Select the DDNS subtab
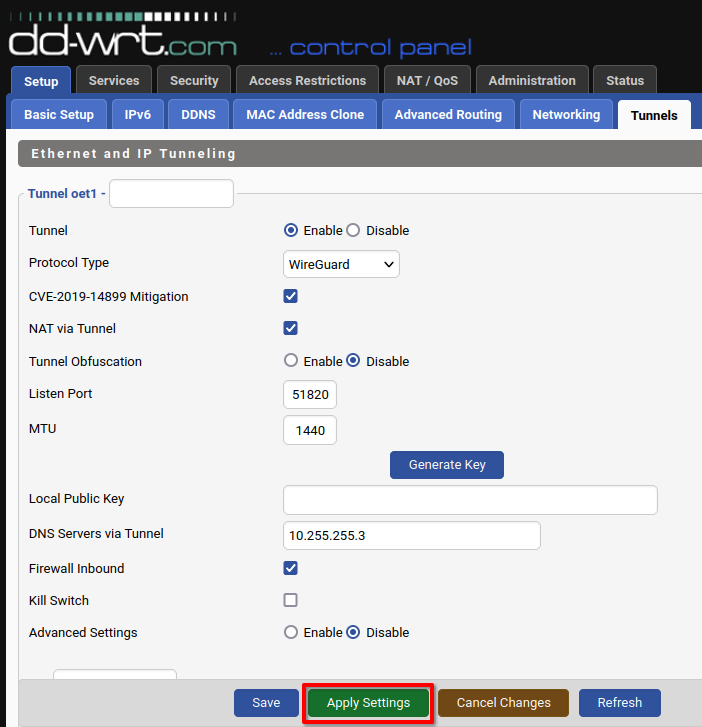 point(198,115)
